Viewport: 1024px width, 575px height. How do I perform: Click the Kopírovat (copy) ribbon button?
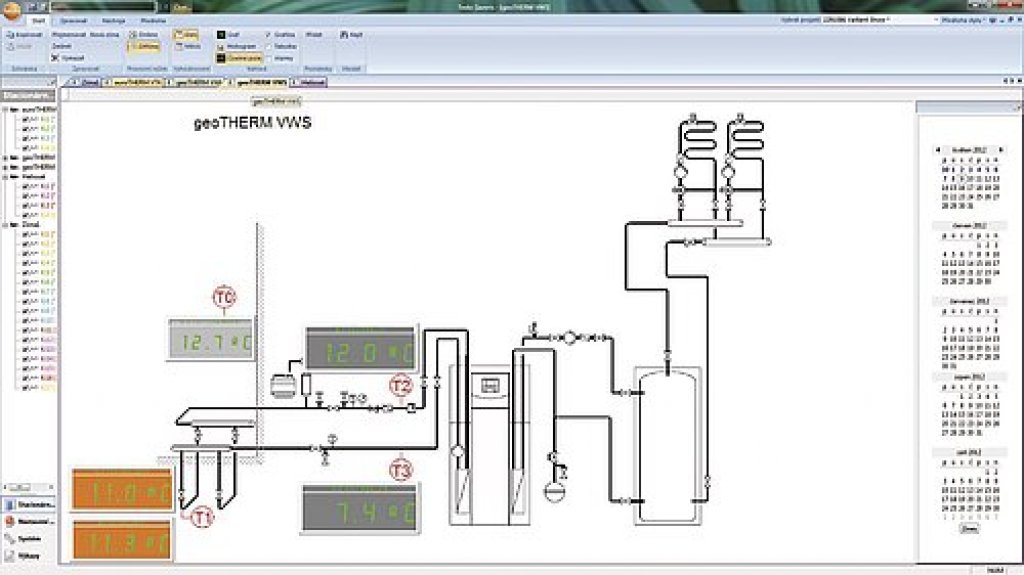click(x=25, y=35)
